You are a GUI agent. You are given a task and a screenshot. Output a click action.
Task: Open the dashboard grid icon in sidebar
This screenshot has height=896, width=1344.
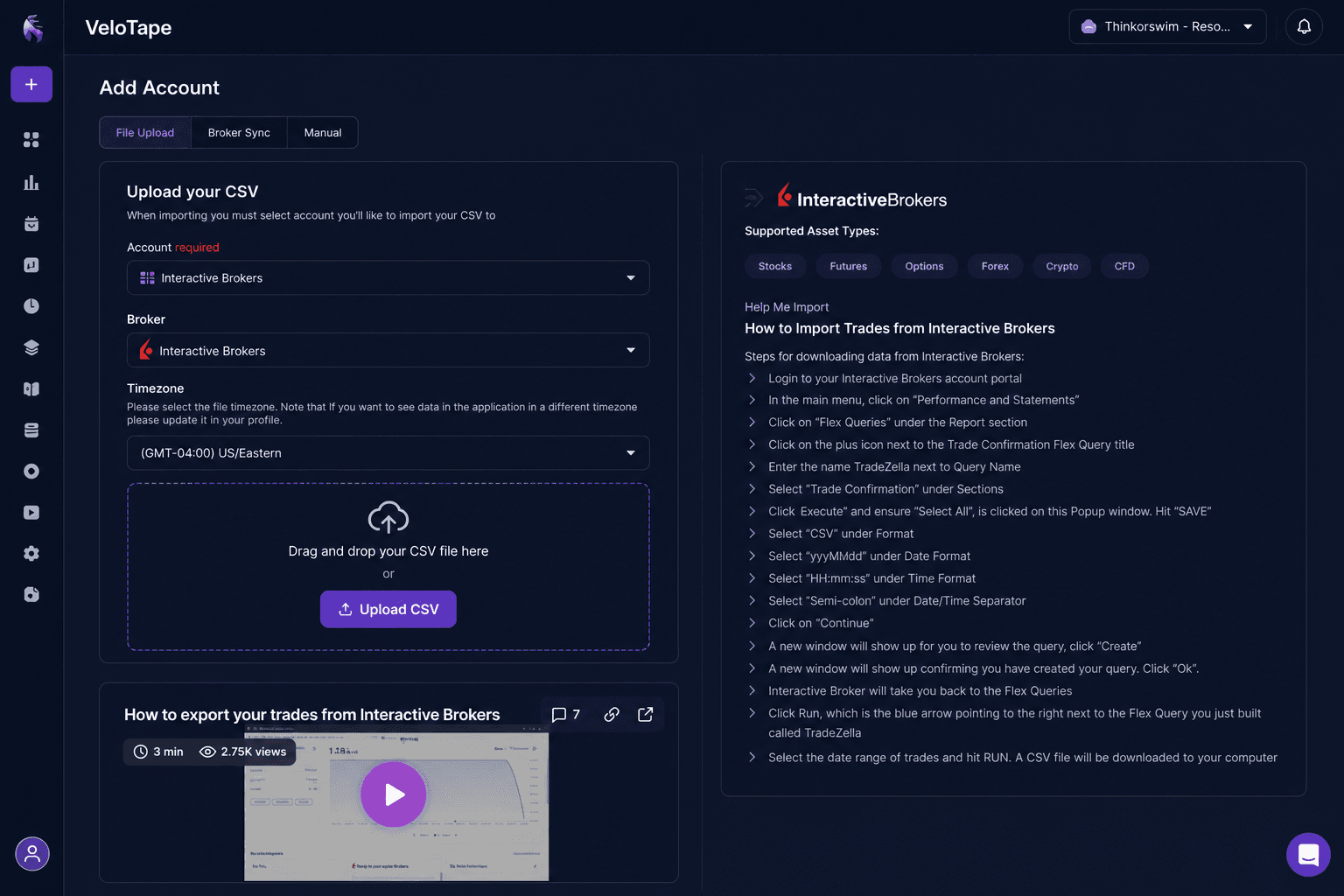31,140
